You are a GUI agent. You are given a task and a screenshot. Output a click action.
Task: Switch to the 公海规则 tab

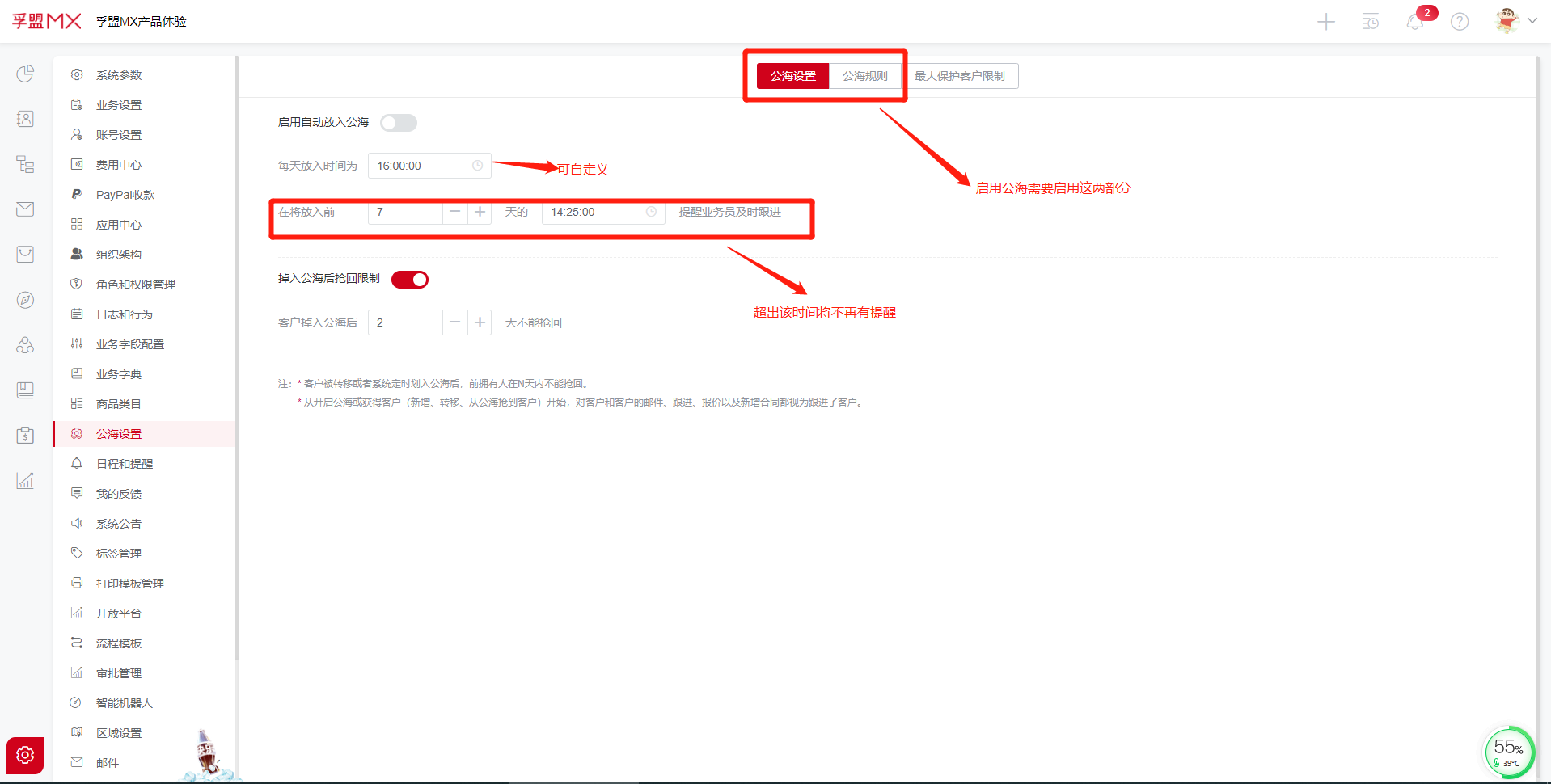point(864,76)
